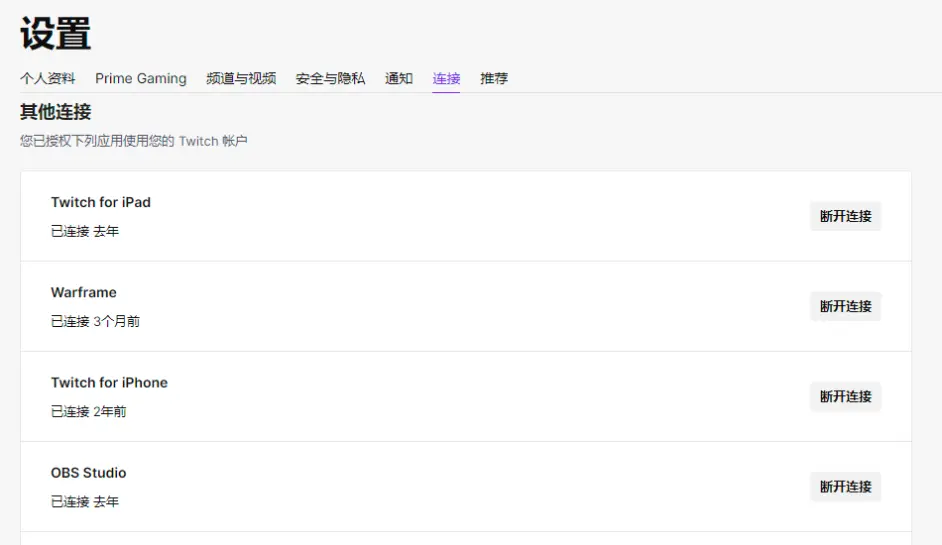942x545 pixels.
Task: Select the Warframe connection name
Action: pos(84,292)
